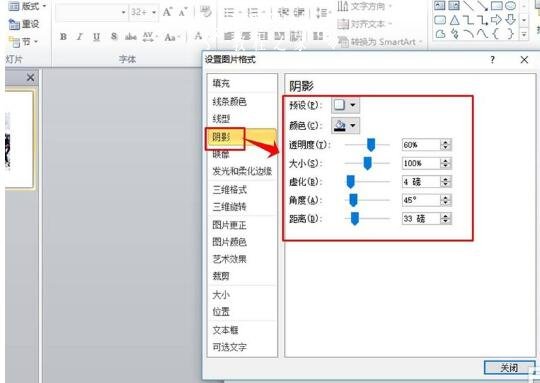Select the oval shape in the gallery

click(x=511, y=6)
